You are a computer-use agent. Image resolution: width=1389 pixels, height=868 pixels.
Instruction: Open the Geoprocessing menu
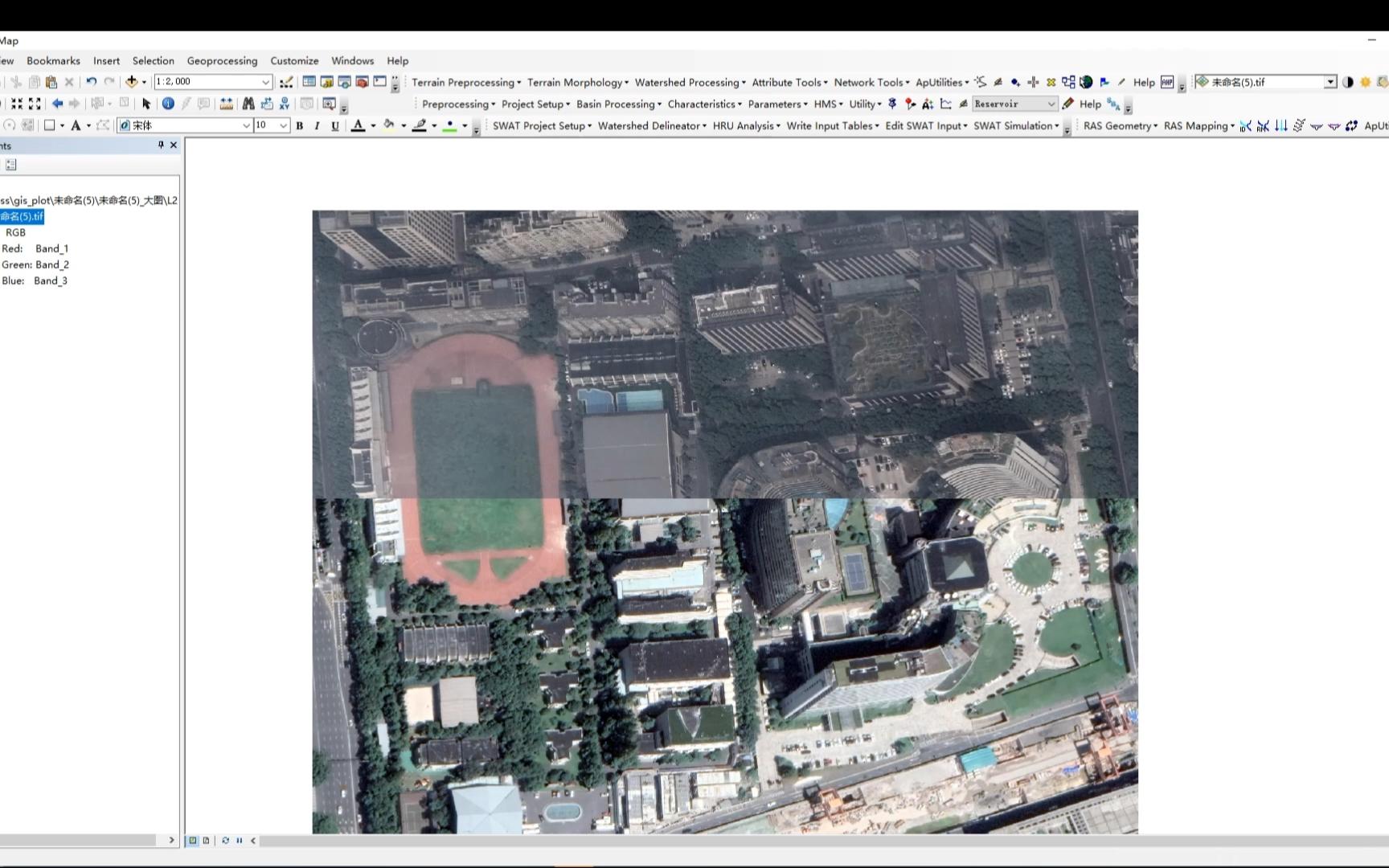[x=222, y=60]
